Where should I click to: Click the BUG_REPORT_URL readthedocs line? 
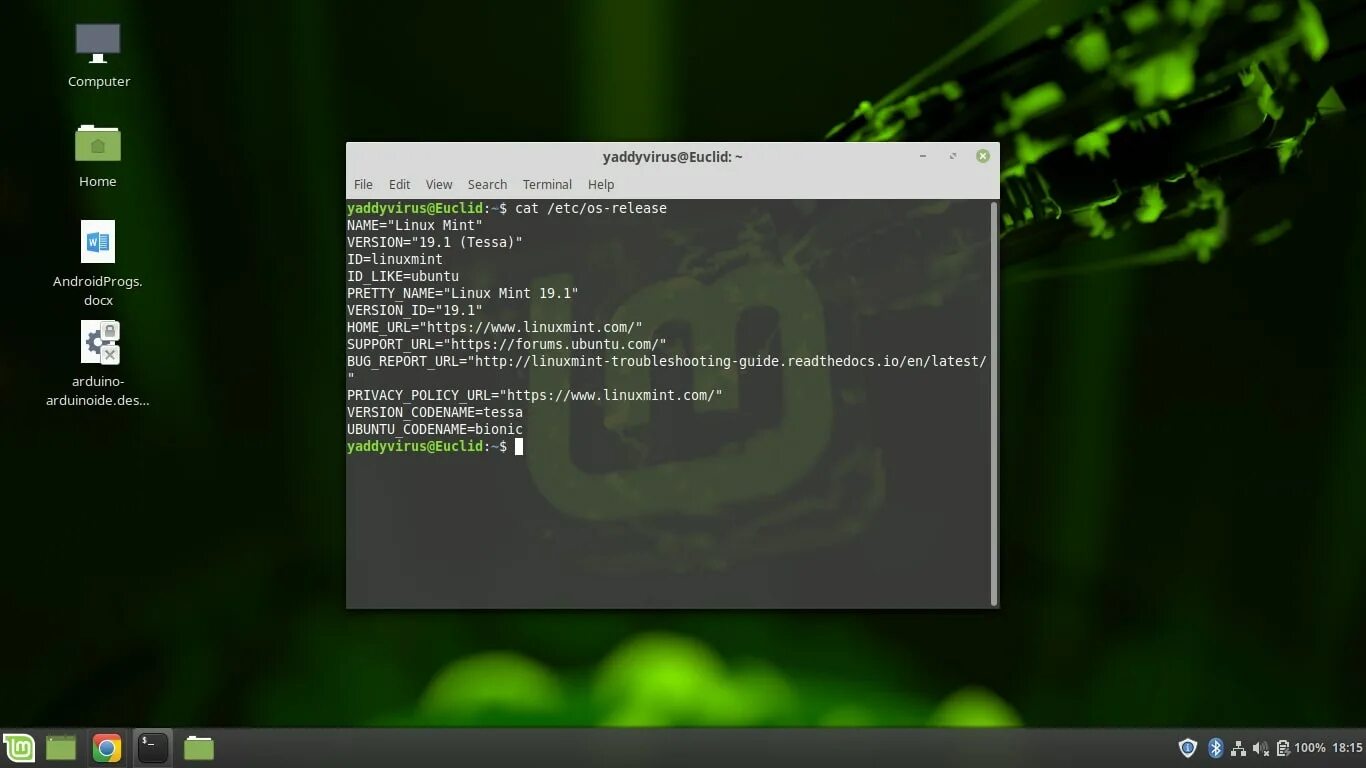coord(667,361)
